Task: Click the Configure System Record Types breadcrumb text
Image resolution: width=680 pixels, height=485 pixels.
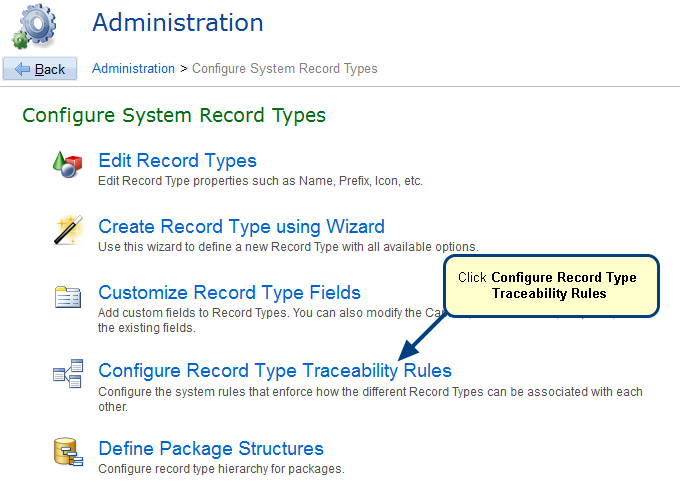Action: (285, 69)
